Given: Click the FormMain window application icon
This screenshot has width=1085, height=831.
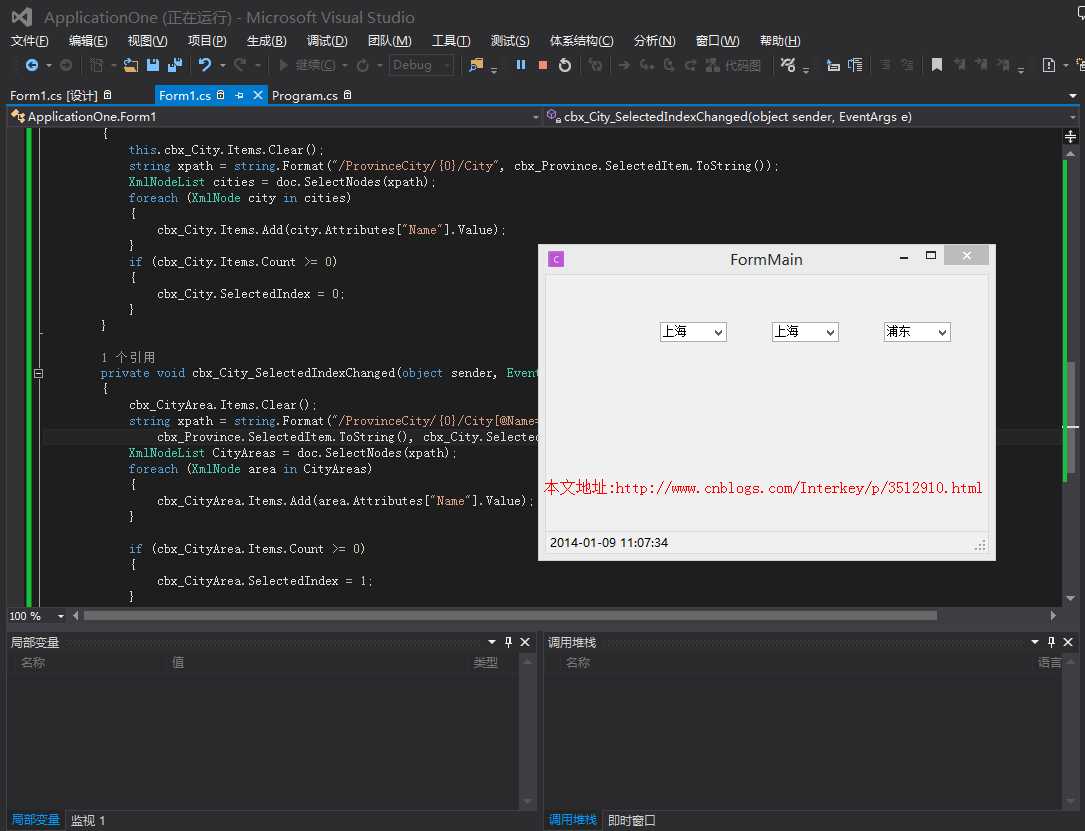Looking at the screenshot, I should click(x=556, y=259).
